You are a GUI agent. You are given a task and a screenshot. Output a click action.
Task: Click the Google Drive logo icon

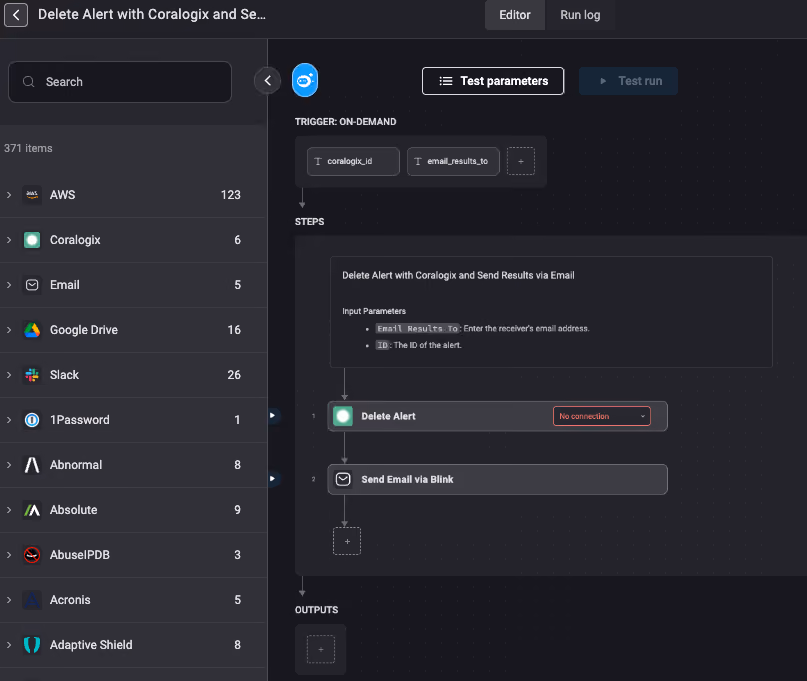[x=32, y=330]
